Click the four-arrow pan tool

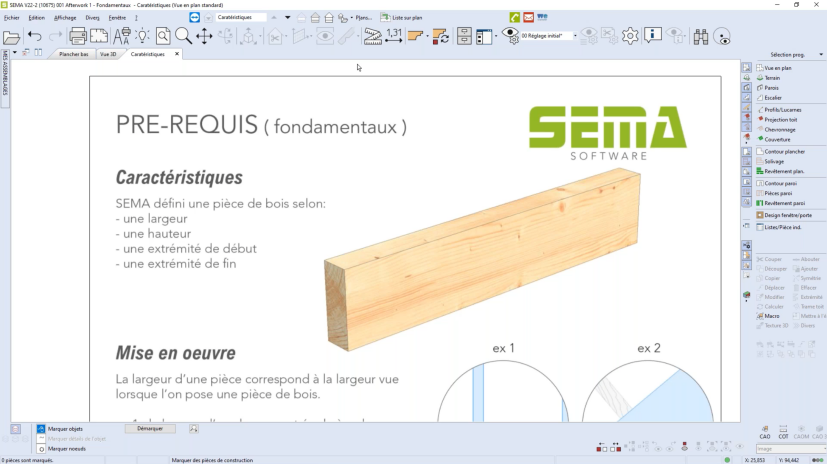pos(204,36)
